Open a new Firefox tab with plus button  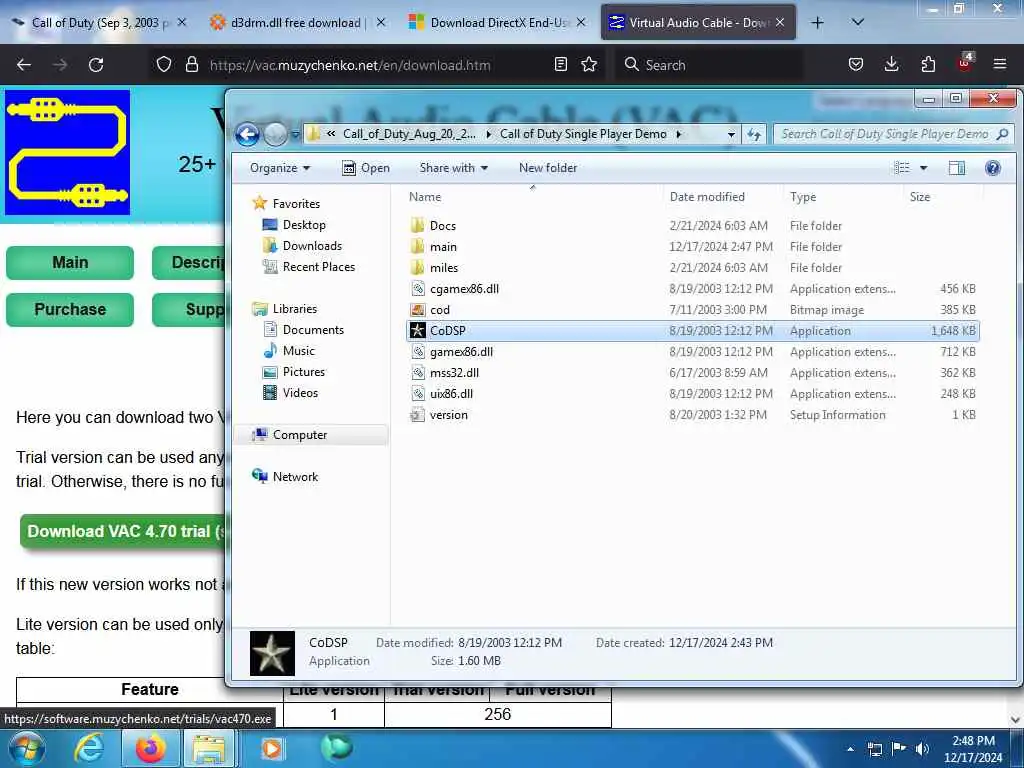[817, 23]
